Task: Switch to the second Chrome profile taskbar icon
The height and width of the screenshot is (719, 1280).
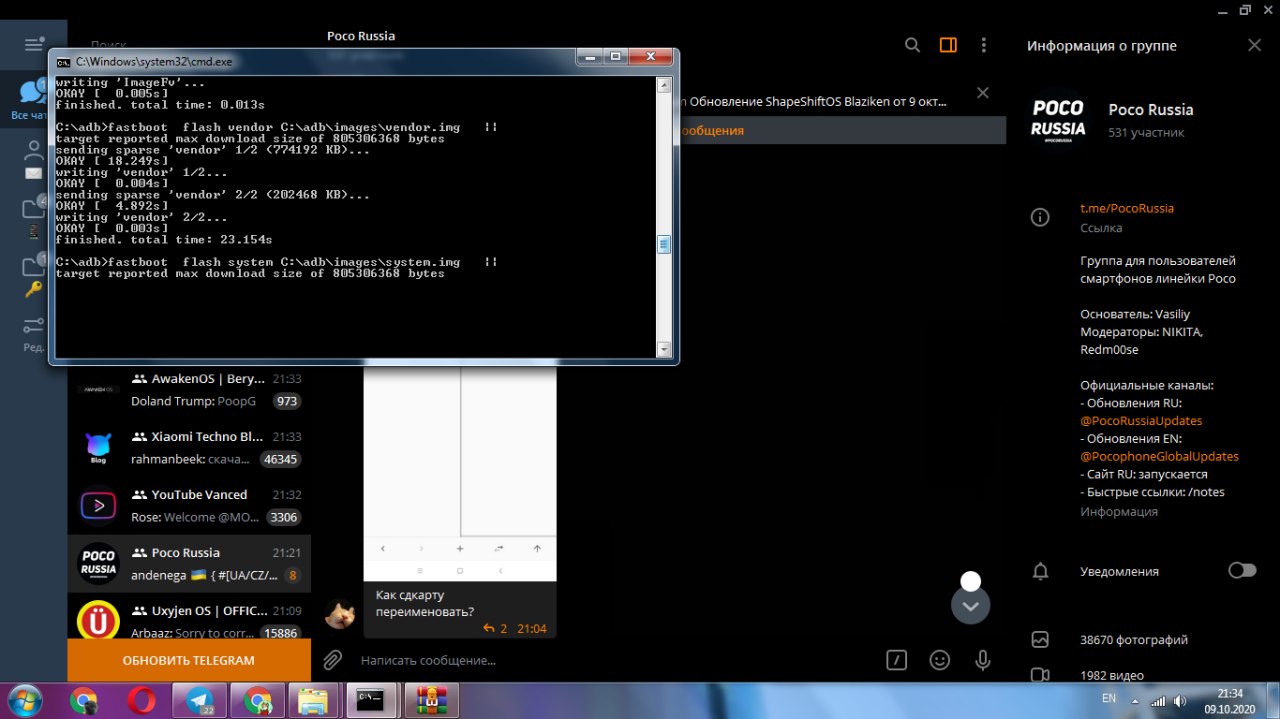Action: 258,700
